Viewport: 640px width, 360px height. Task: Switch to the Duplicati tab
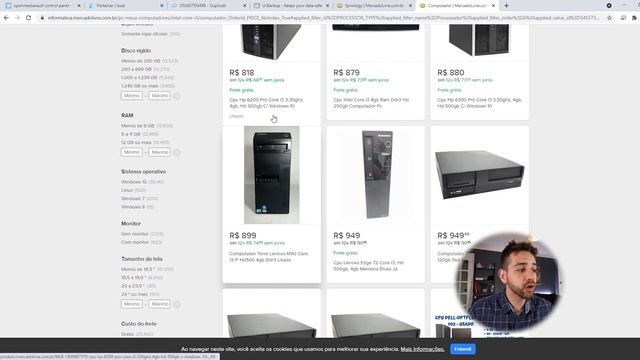point(209,6)
